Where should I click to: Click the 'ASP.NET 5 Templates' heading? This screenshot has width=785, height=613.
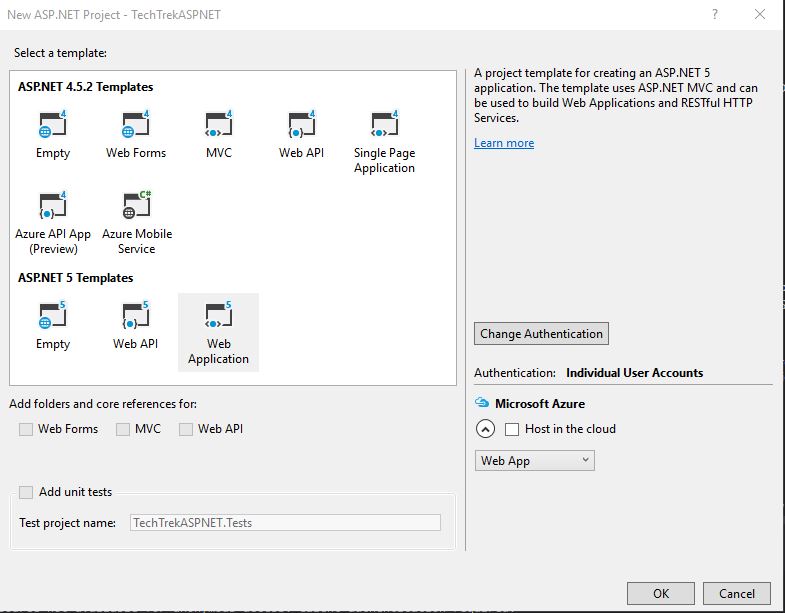point(76,277)
